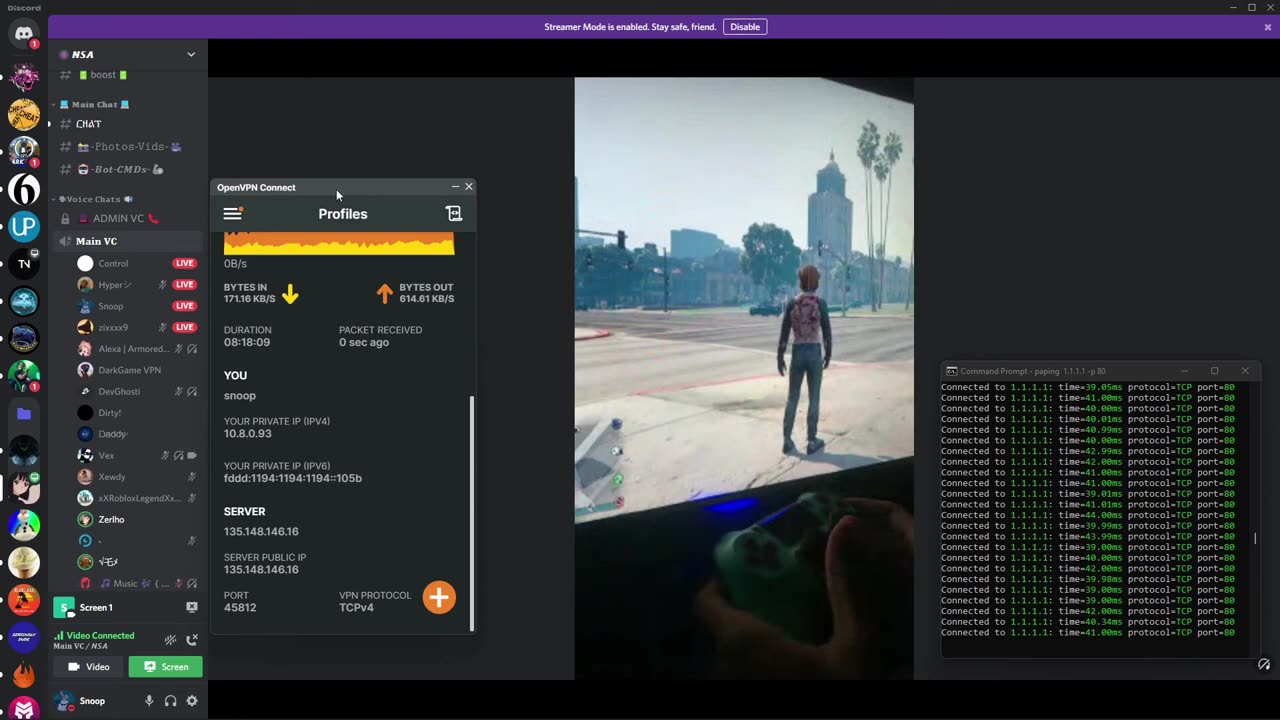This screenshot has width=1280, height=720.
Task: Open the flame logo server icon
Action: (24, 673)
